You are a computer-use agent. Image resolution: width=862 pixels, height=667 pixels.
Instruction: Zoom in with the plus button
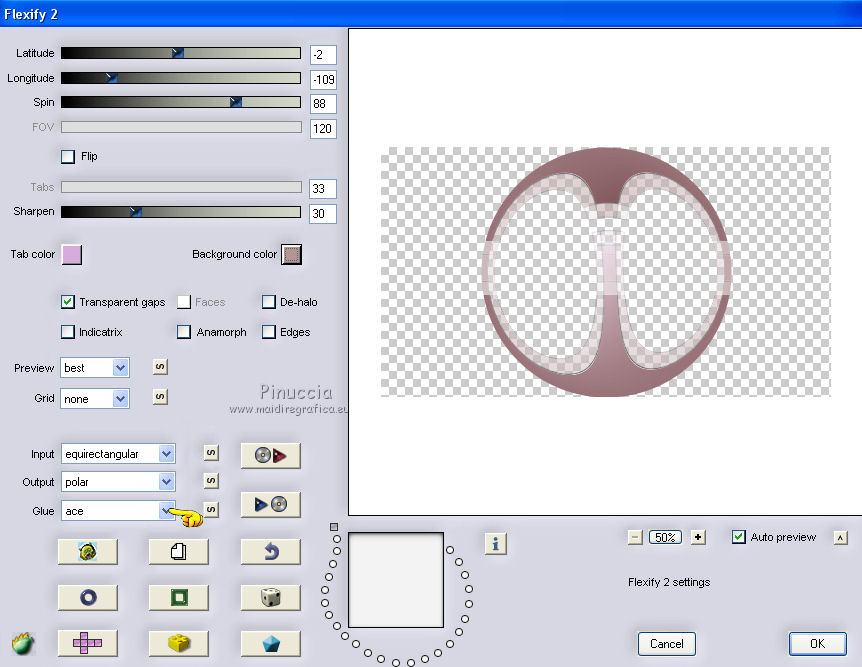[x=698, y=537]
